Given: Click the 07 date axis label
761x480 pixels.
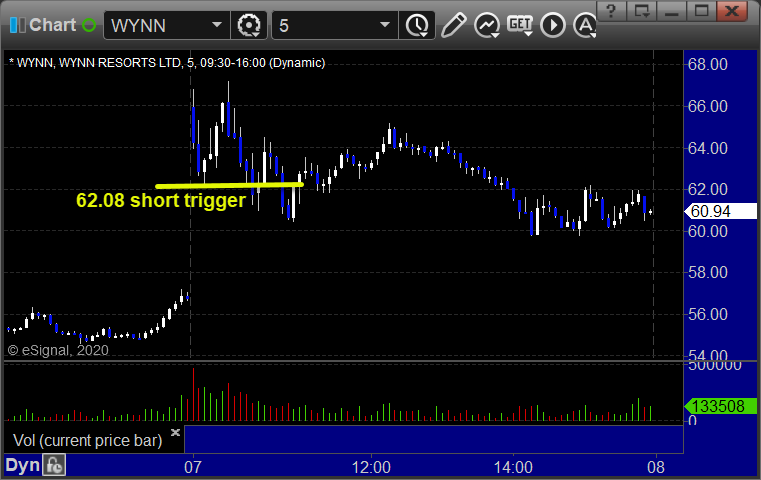Looking at the screenshot, I should point(193,467).
